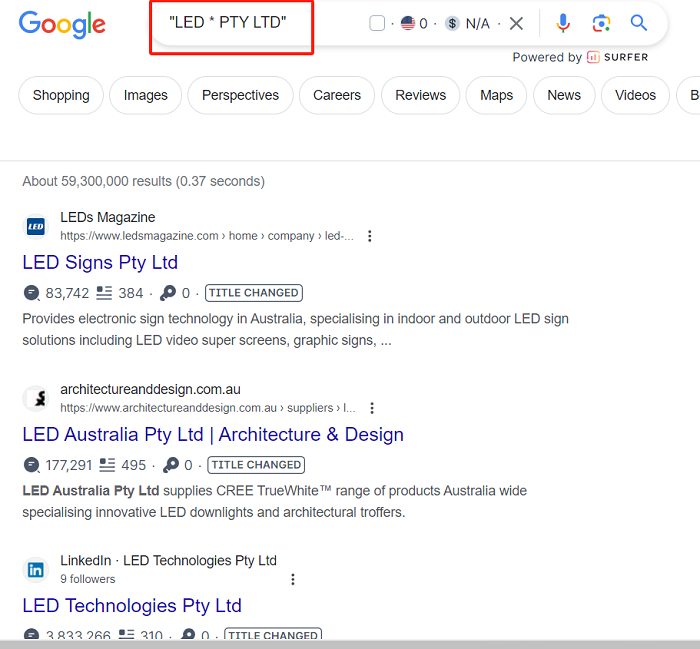Click the traffic icon beside 83,742
700x649 pixels.
31,293
